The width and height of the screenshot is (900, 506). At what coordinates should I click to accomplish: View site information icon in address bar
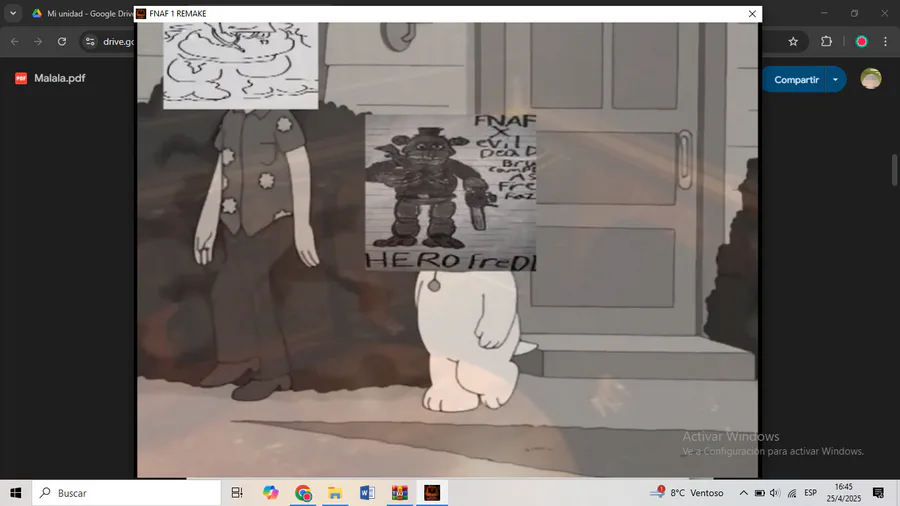[x=90, y=41]
